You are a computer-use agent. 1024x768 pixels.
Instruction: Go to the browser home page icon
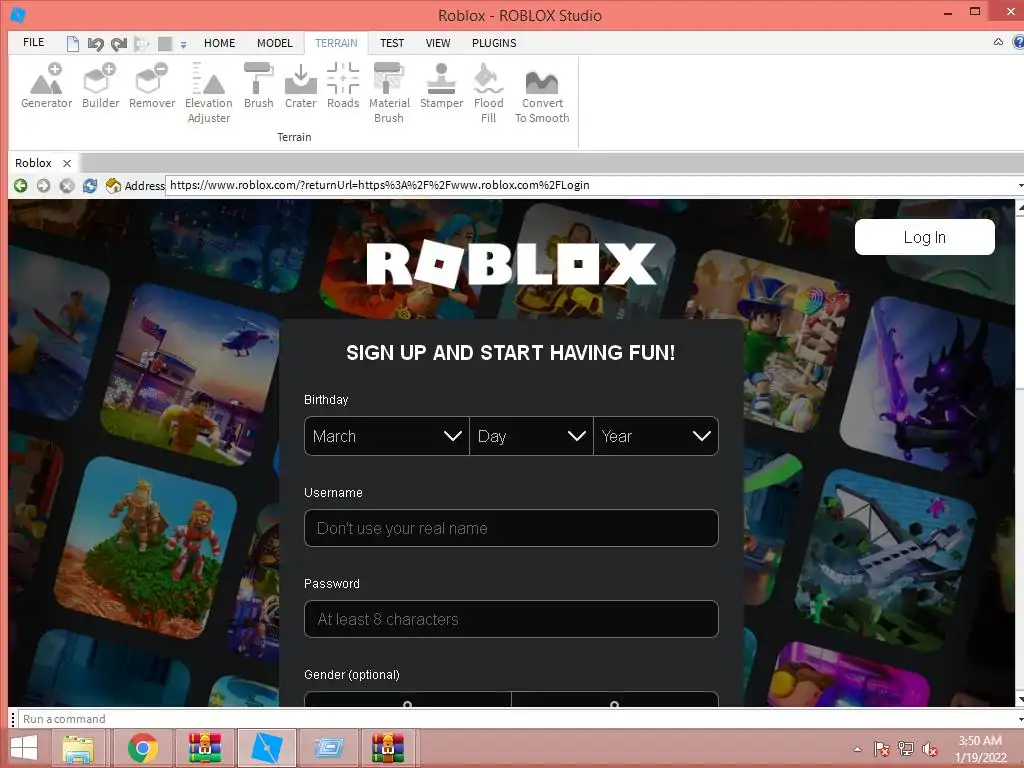pos(113,185)
